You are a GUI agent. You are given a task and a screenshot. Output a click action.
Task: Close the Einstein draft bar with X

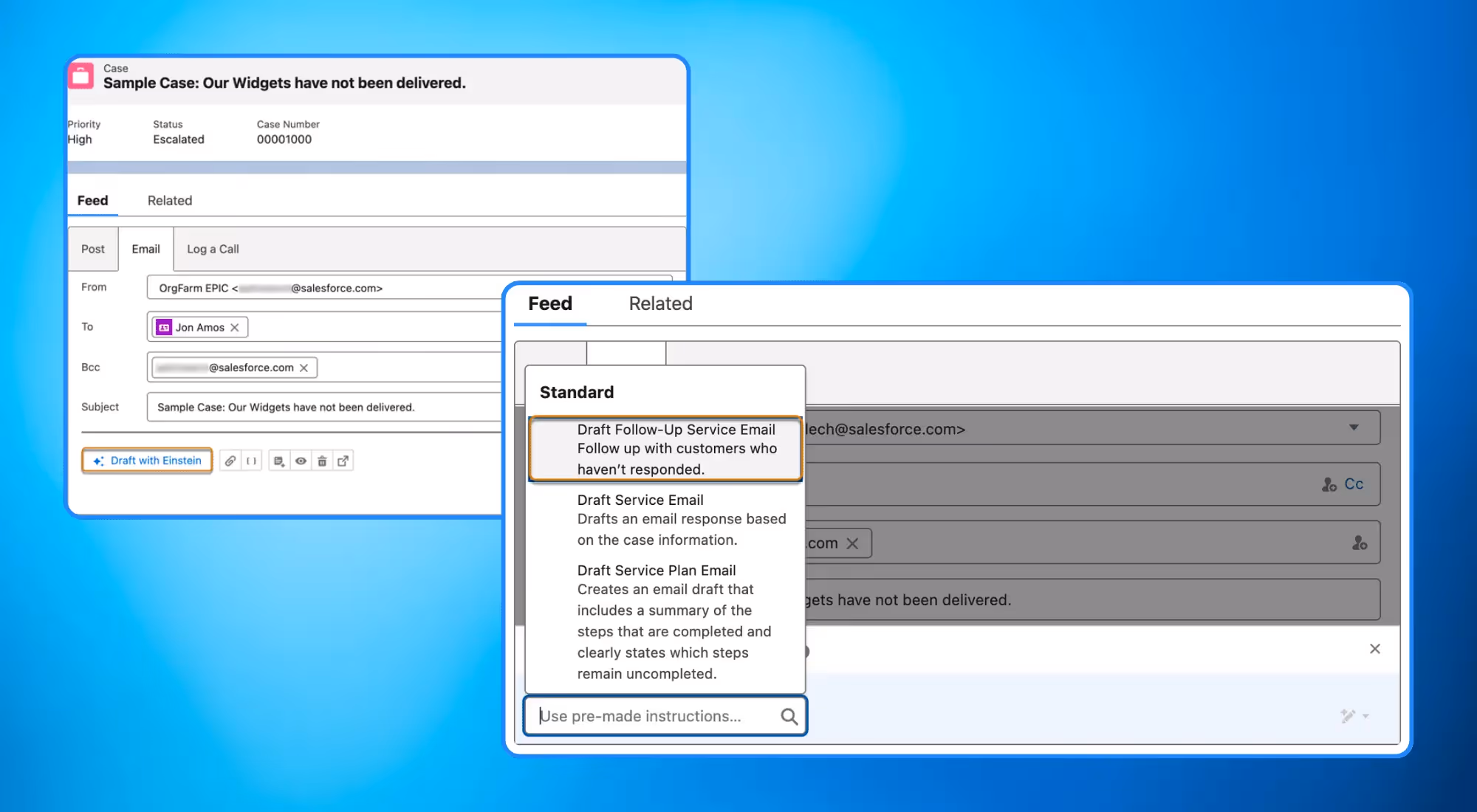pyautogui.click(x=1374, y=649)
